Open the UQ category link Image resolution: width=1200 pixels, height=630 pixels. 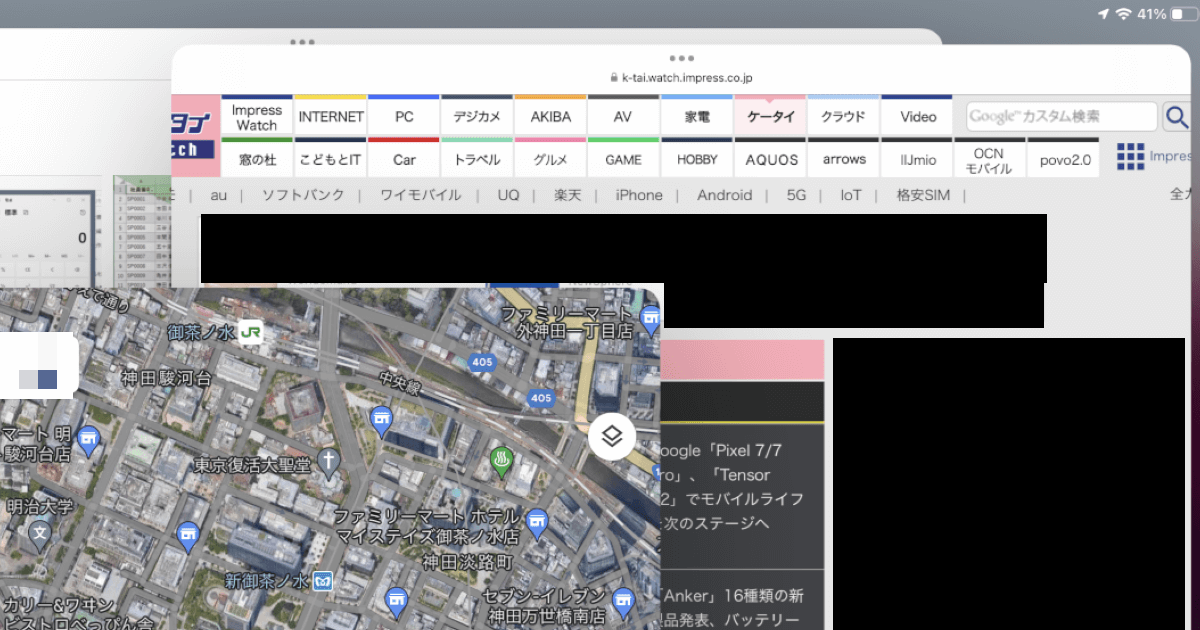tap(508, 195)
